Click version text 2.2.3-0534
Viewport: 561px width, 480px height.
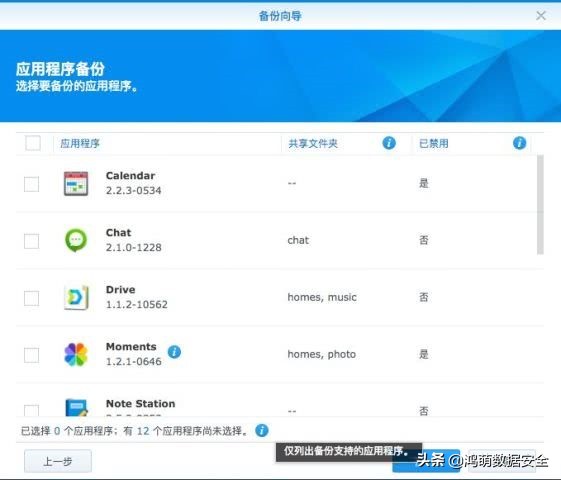[133, 190]
